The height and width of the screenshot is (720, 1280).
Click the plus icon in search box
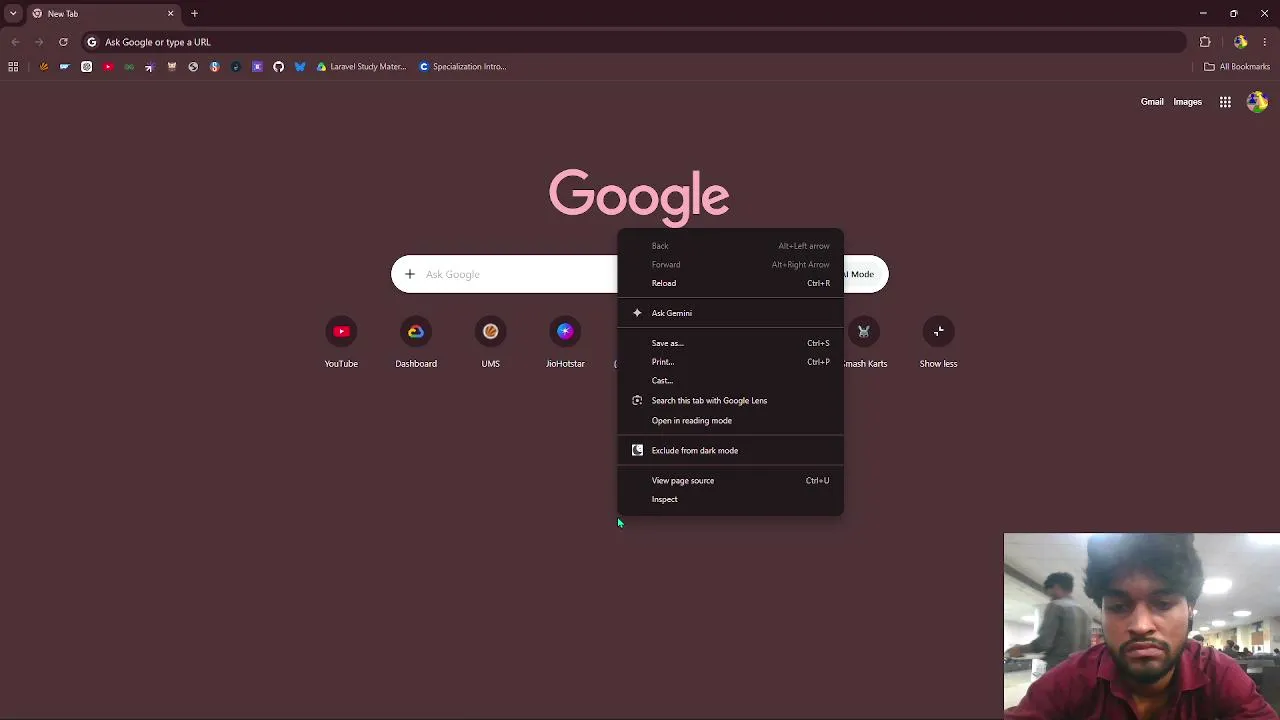click(x=409, y=274)
